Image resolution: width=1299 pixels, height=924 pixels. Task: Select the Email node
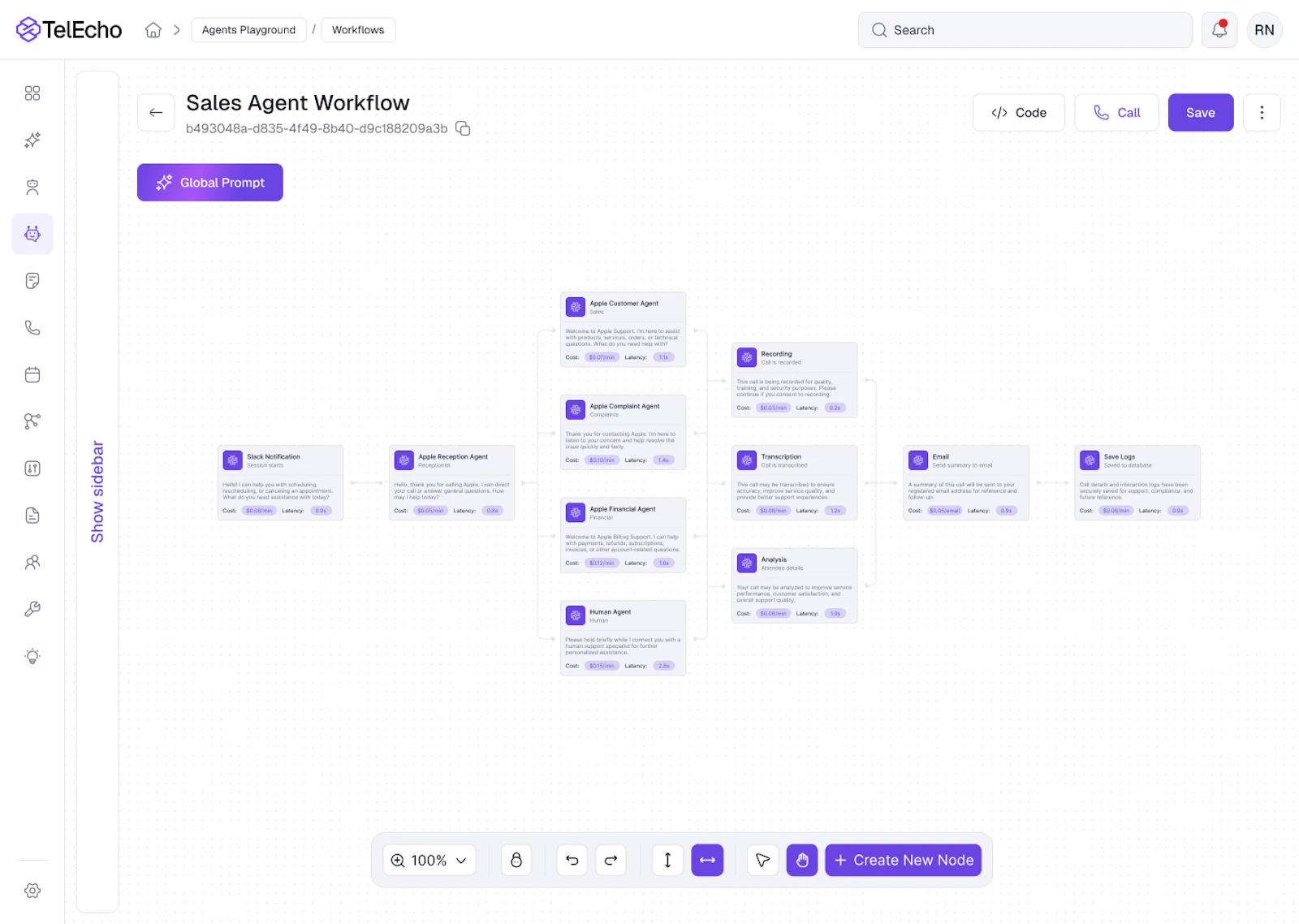pyautogui.click(x=966, y=482)
